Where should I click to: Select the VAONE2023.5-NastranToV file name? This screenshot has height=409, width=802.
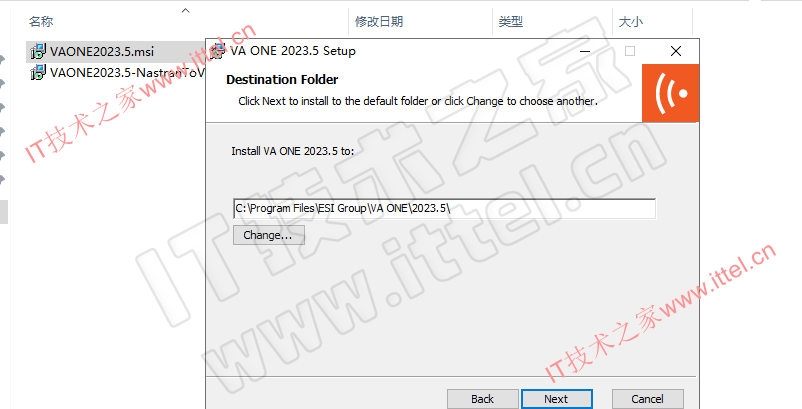pos(127,73)
